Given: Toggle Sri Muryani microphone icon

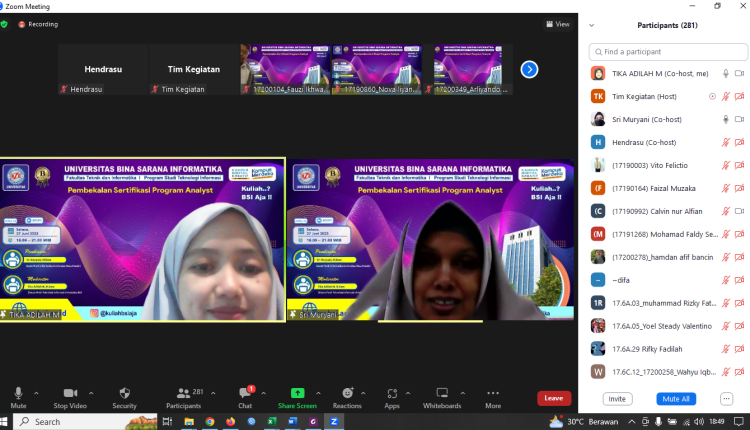Looking at the screenshot, I should click(x=726, y=120).
